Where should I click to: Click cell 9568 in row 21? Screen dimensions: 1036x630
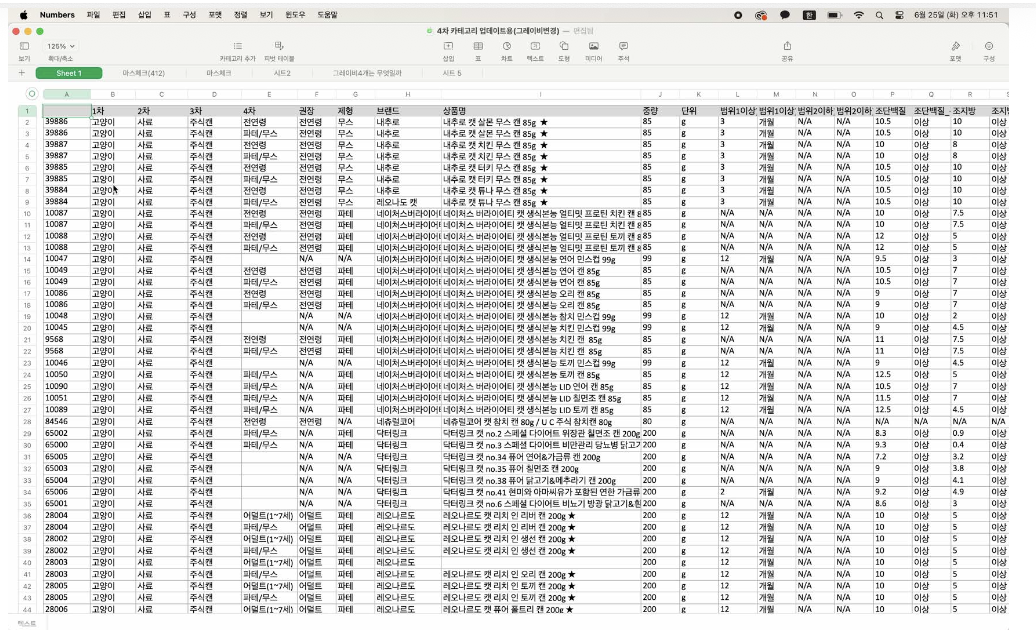[66, 339]
